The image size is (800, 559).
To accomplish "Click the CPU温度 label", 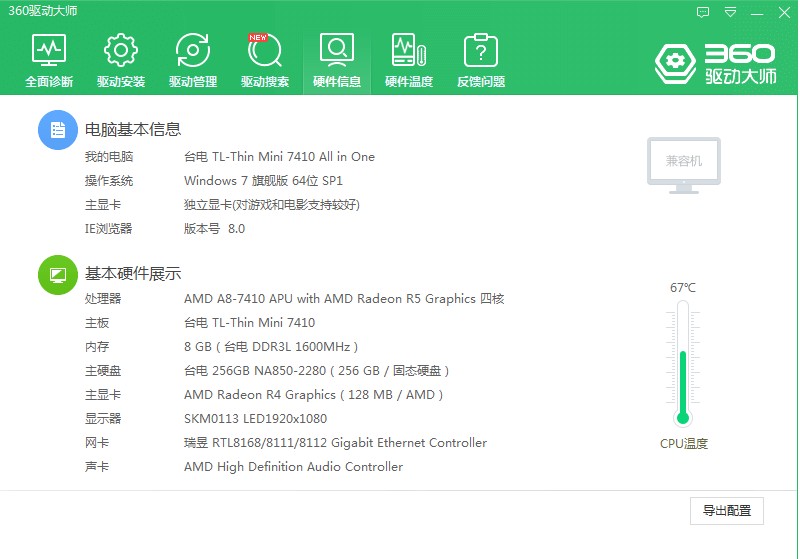I will click(x=684, y=444).
